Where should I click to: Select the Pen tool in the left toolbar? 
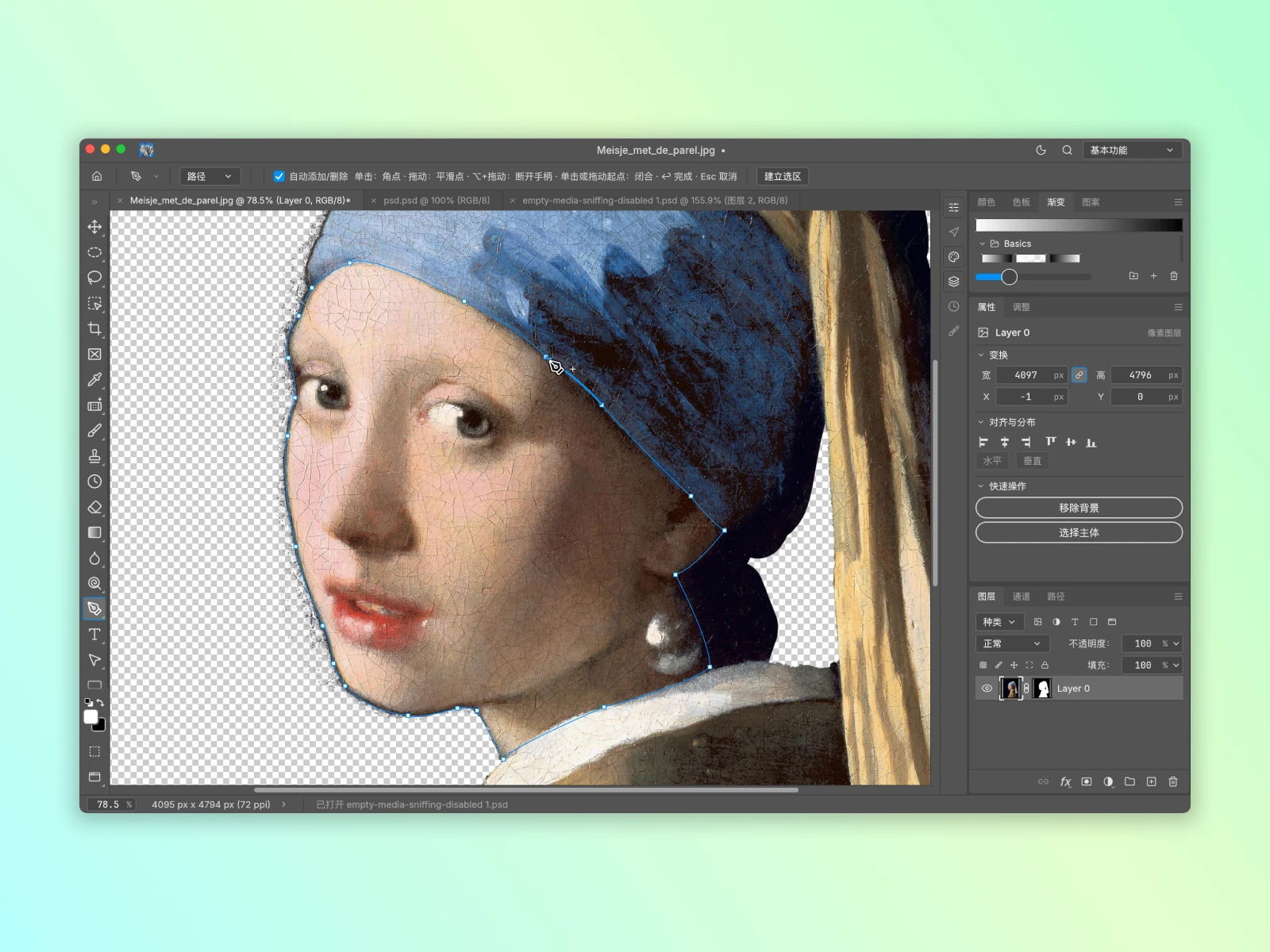[x=94, y=608]
